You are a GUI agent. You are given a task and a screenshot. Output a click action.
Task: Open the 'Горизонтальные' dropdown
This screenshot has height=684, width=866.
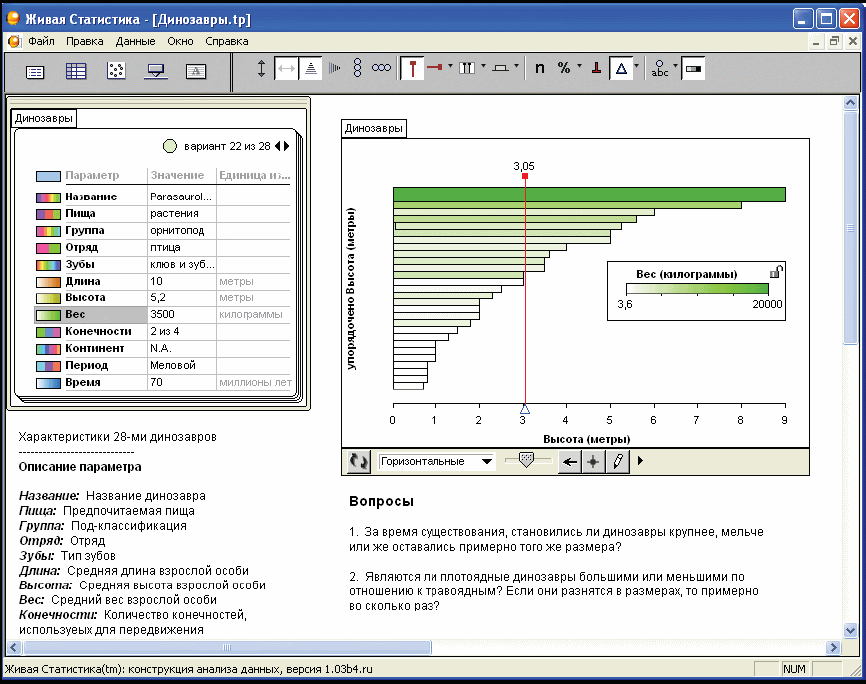(486, 461)
